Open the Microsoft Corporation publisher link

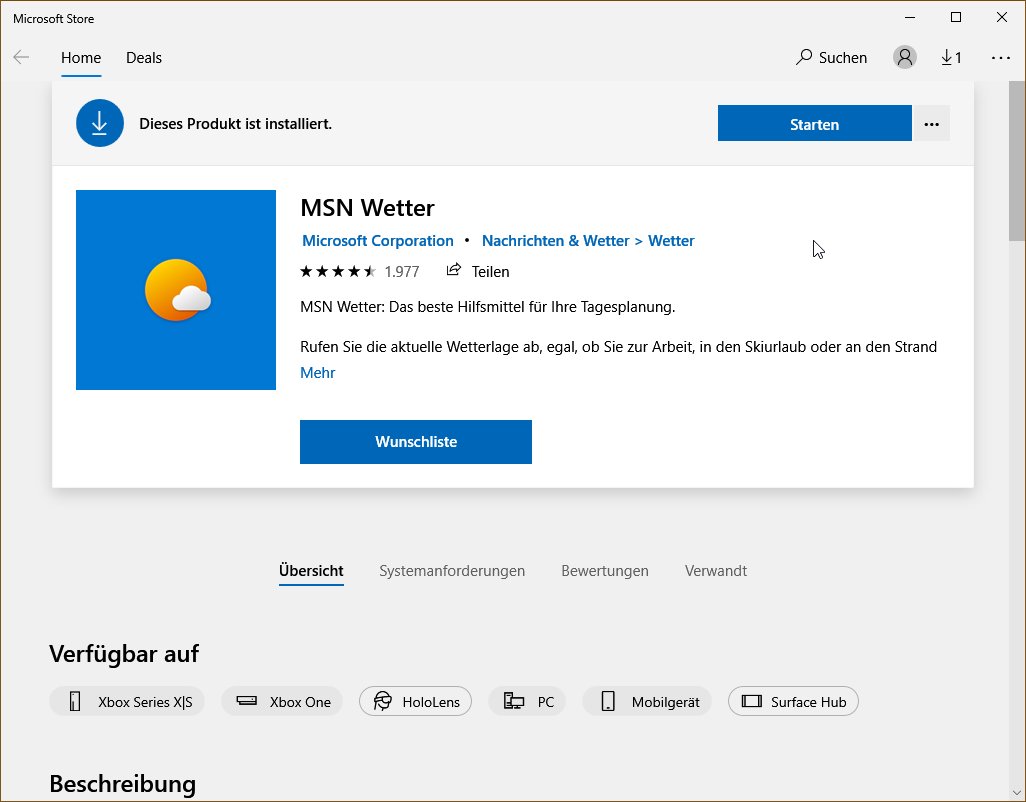(x=378, y=241)
